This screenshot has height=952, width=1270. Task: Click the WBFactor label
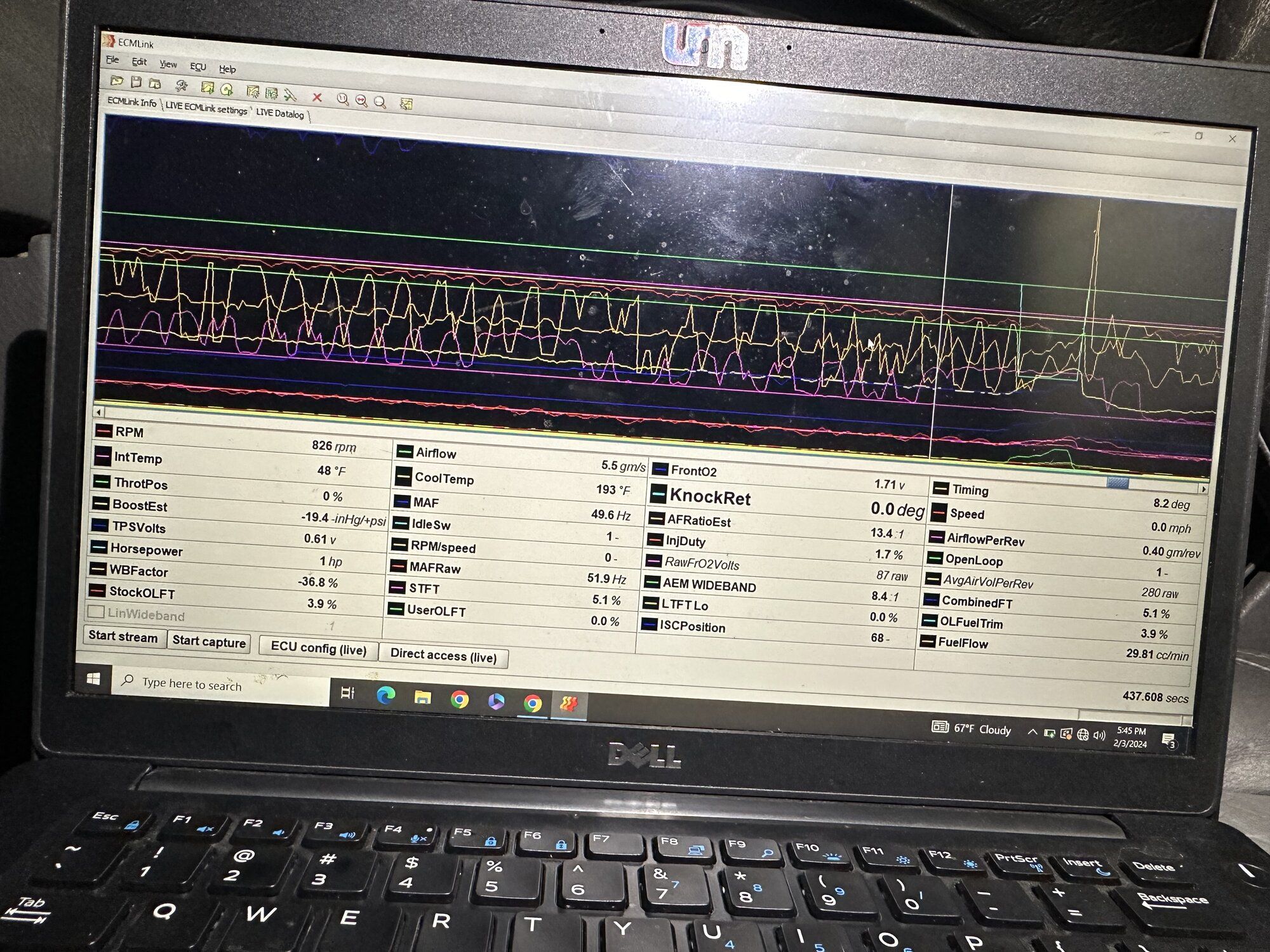coord(138,571)
